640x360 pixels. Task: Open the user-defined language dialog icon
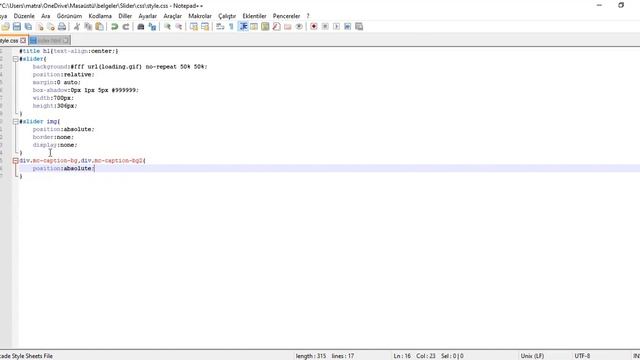point(254,27)
